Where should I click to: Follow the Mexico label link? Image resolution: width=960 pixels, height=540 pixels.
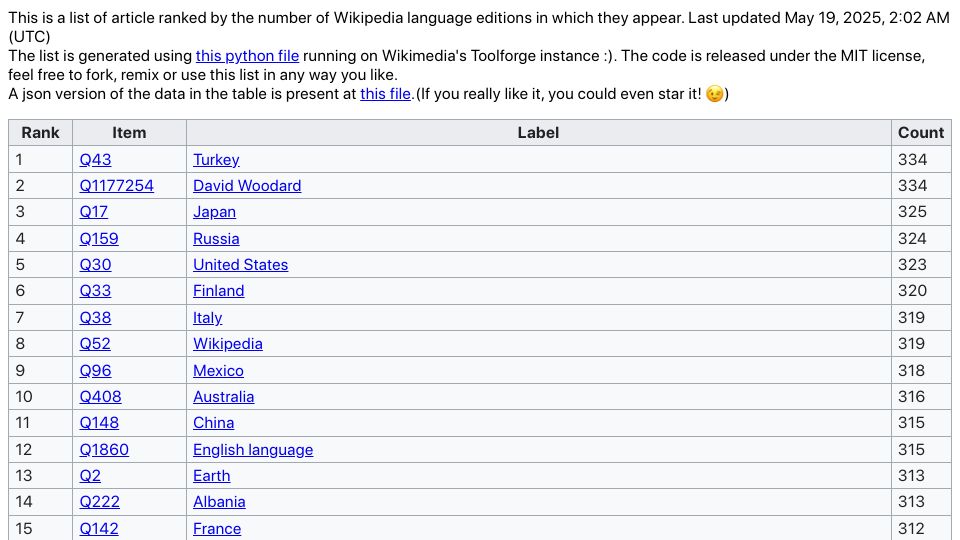[218, 370]
